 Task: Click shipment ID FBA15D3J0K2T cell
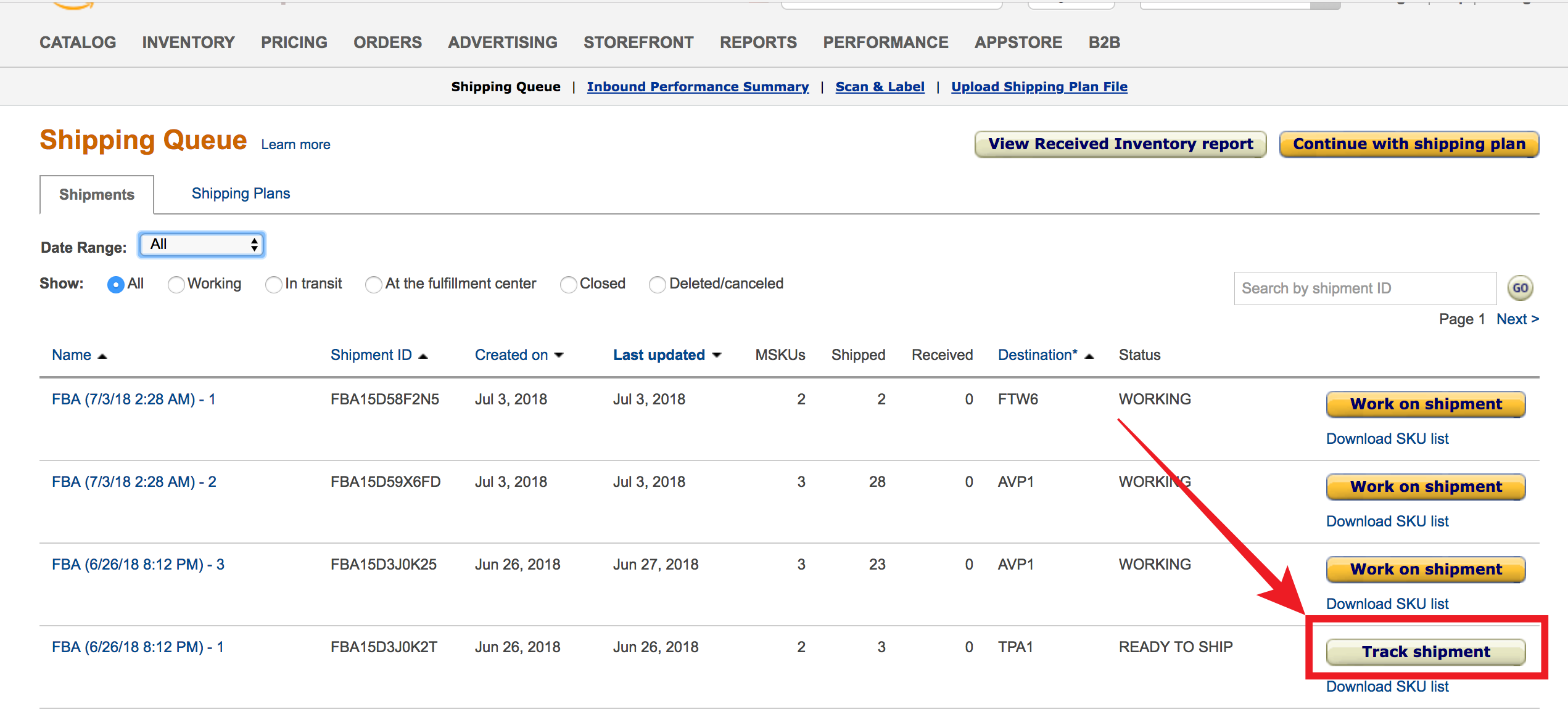coord(384,647)
